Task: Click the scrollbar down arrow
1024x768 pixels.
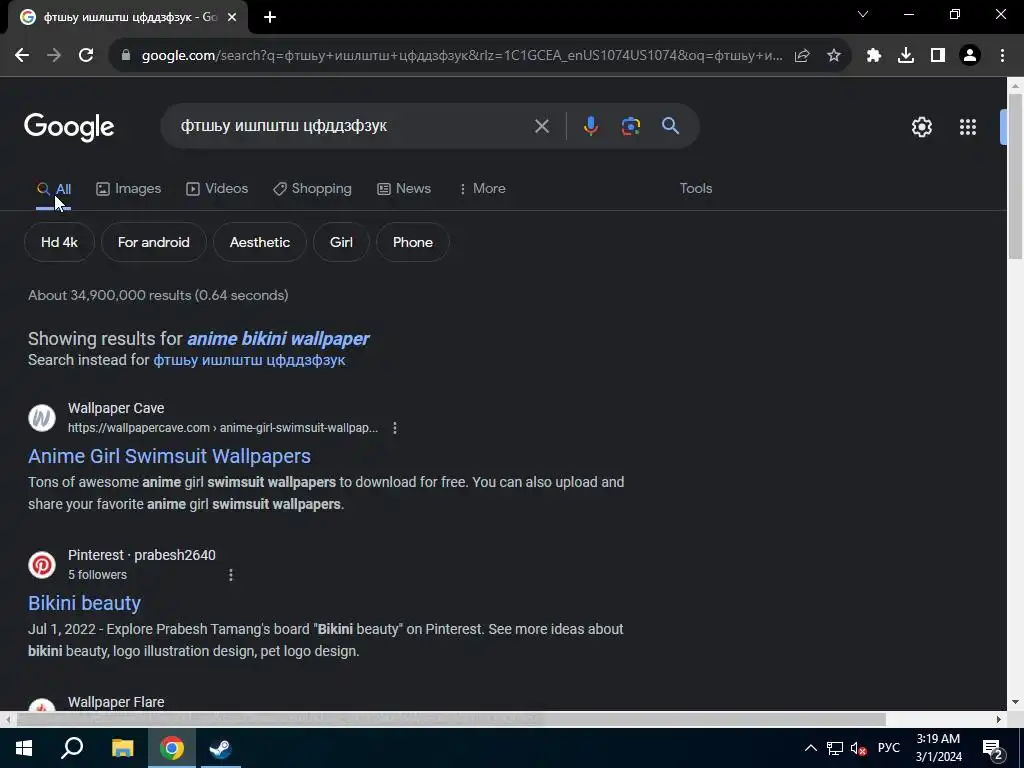Action: point(1015,702)
